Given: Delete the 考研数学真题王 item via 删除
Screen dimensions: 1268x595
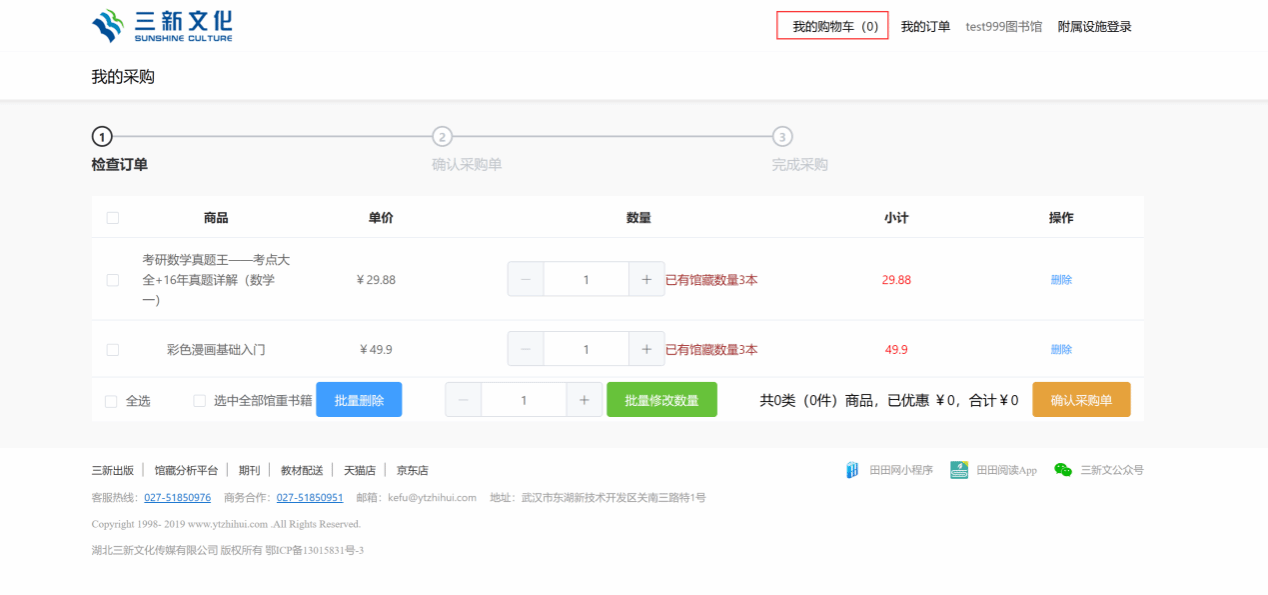Looking at the screenshot, I should tap(1061, 280).
